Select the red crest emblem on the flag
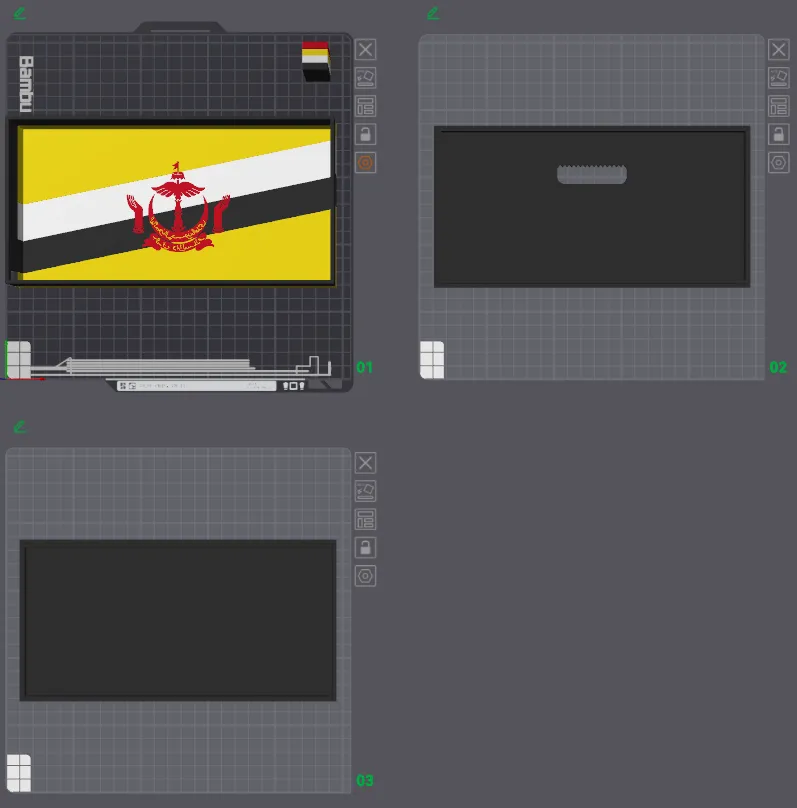This screenshot has height=808, width=797. tap(178, 207)
